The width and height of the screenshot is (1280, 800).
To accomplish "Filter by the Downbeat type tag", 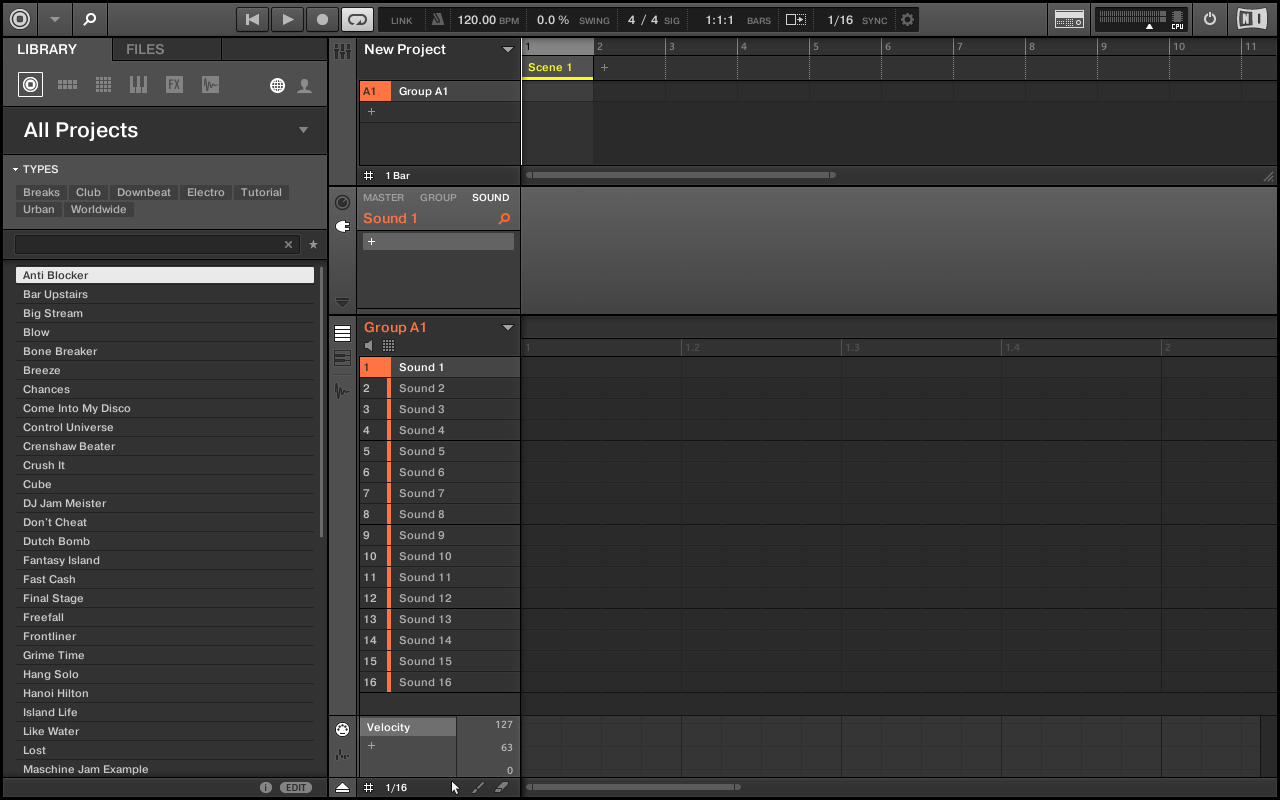I will click(144, 192).
